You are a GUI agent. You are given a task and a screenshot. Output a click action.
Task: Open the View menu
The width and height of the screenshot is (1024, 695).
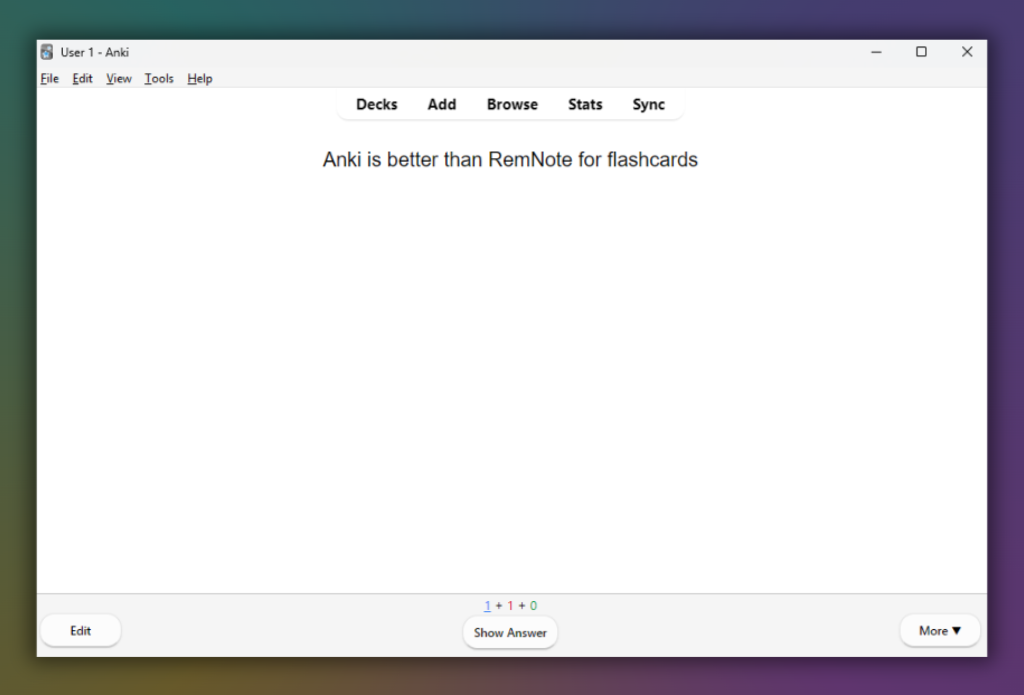point(118,78)
